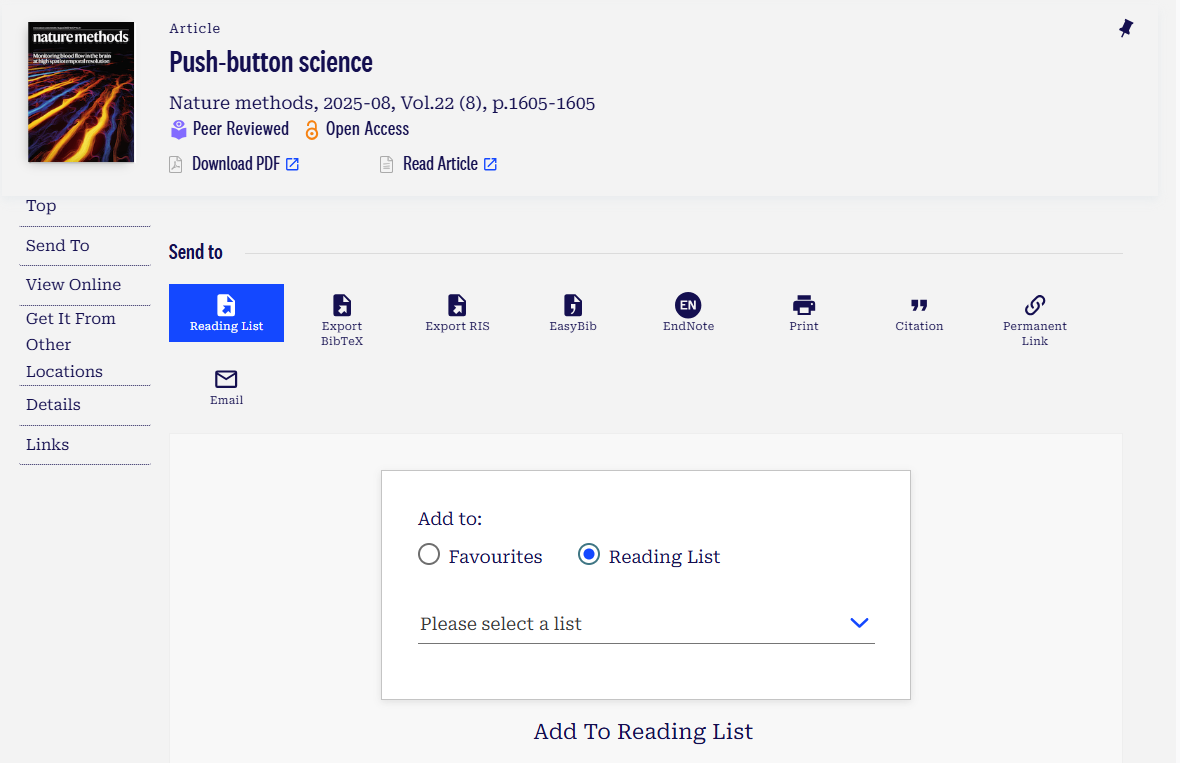Image resolution: width=1180 pixels, height=763 pixels.
Task: Open the 'Please select a list' dropdown
Action: point(646,624)
